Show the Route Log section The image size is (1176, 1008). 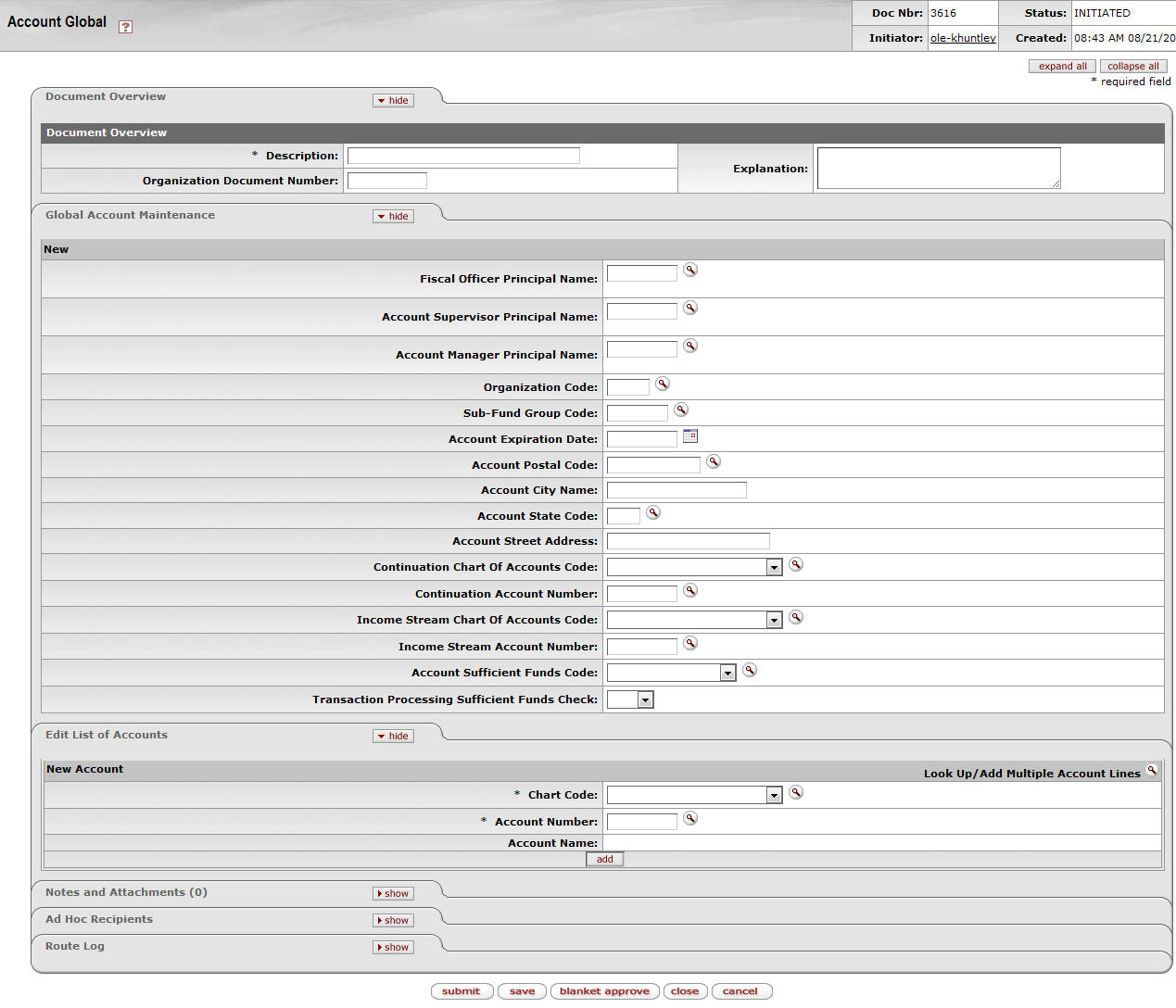point(394,947)
